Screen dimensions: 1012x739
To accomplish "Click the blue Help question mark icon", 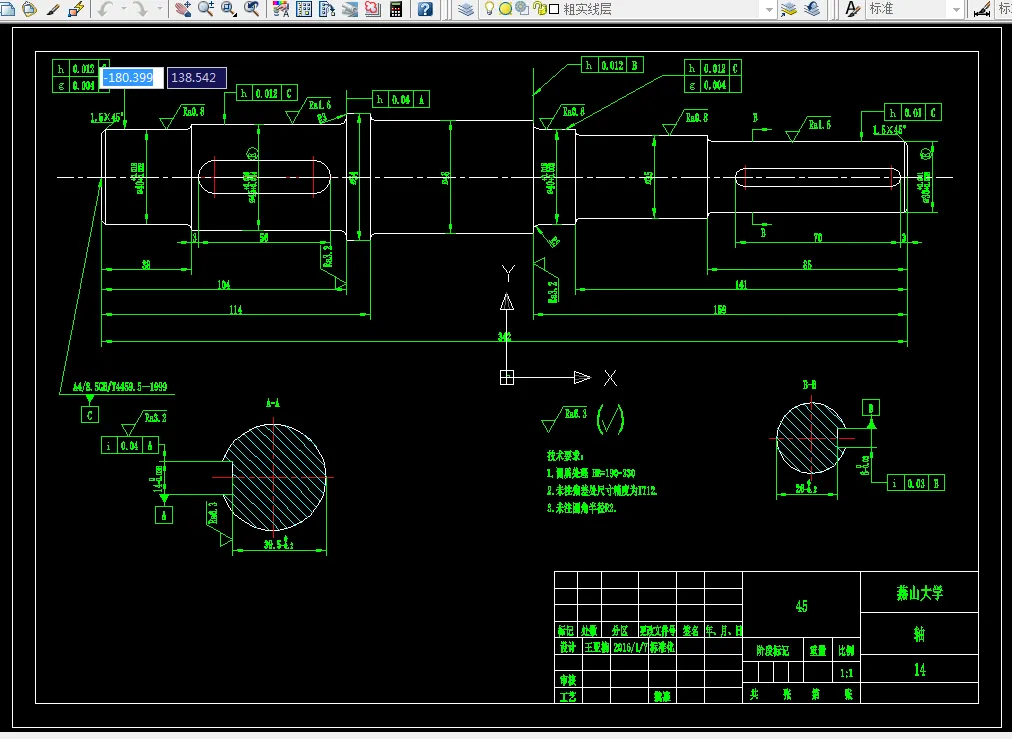I will pyautogui.click(x=425, y=9).
